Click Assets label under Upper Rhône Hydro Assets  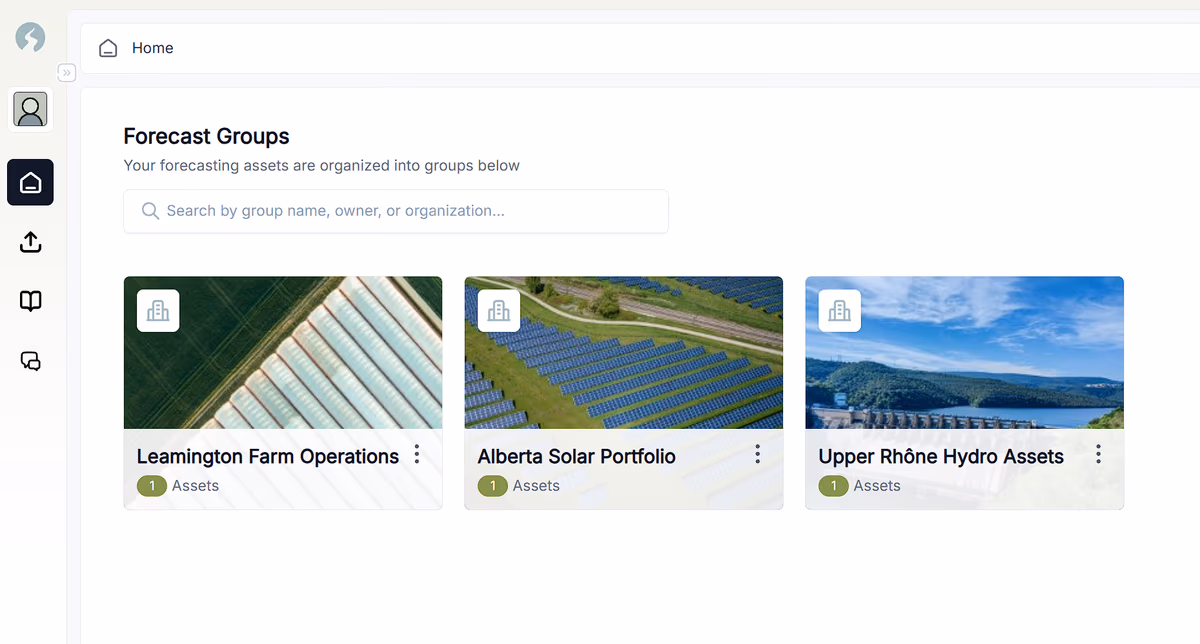(877, 486)
